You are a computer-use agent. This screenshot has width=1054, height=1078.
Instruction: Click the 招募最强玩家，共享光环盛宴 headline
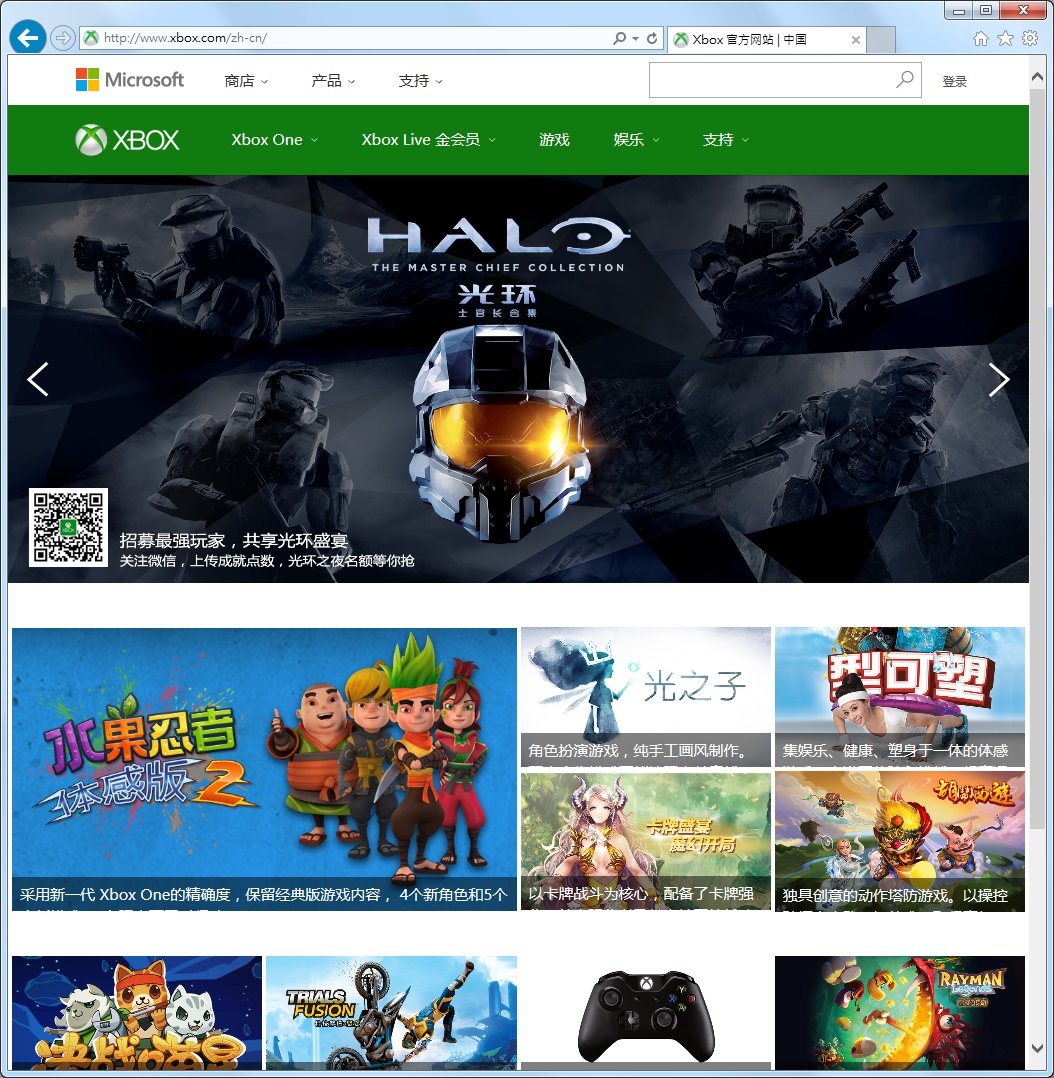(234, 540)
